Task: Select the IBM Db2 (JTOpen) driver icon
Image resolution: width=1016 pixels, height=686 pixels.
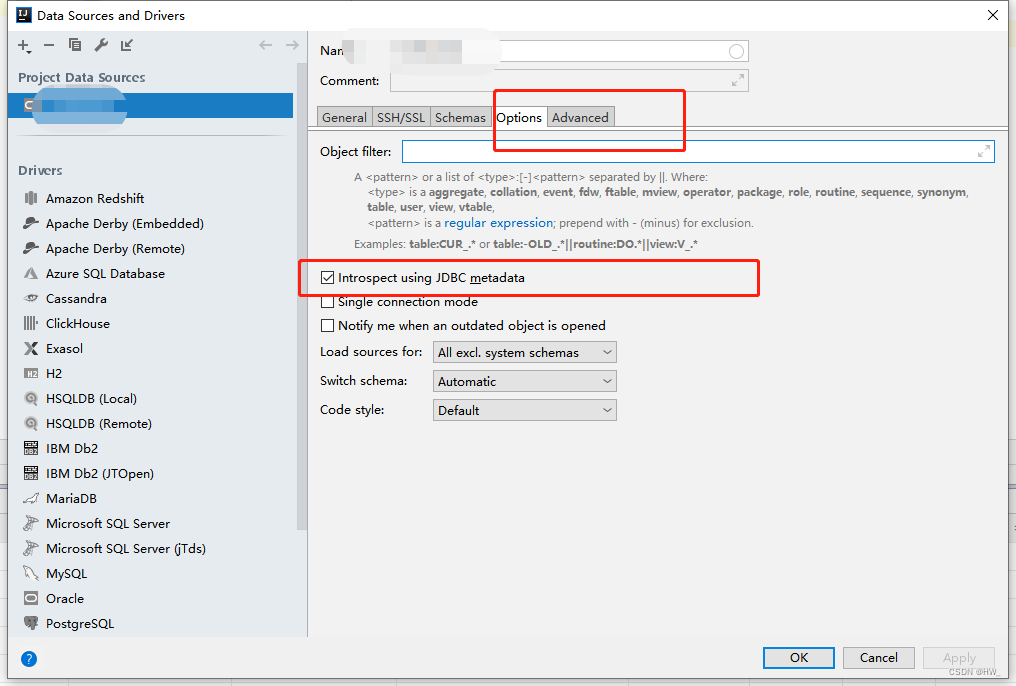Action: click(30, 474)
